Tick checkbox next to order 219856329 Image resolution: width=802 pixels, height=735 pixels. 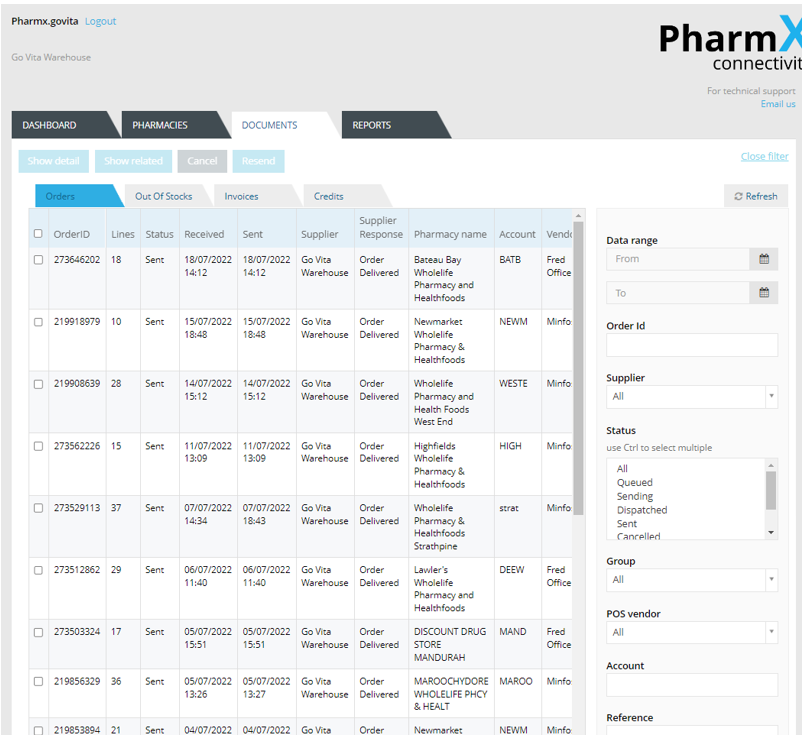tap(38, 682)
